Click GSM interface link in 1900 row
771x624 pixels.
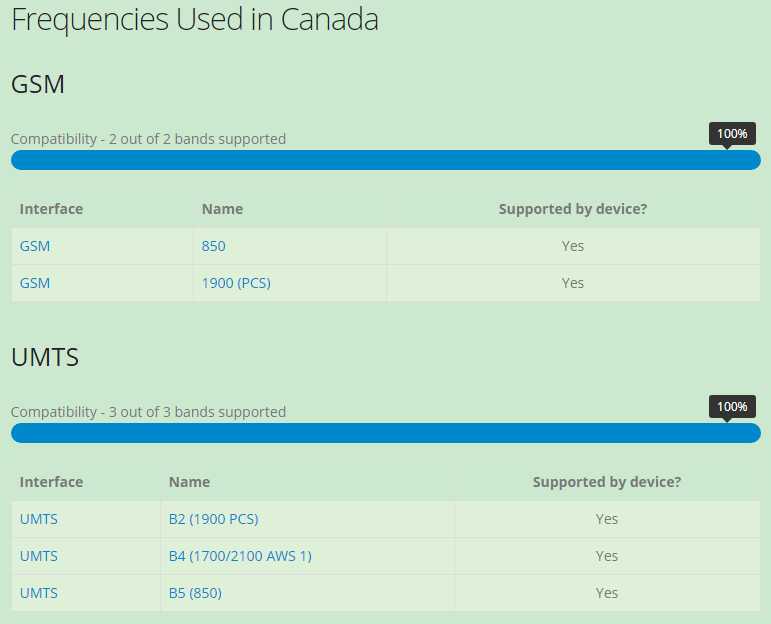35,283
